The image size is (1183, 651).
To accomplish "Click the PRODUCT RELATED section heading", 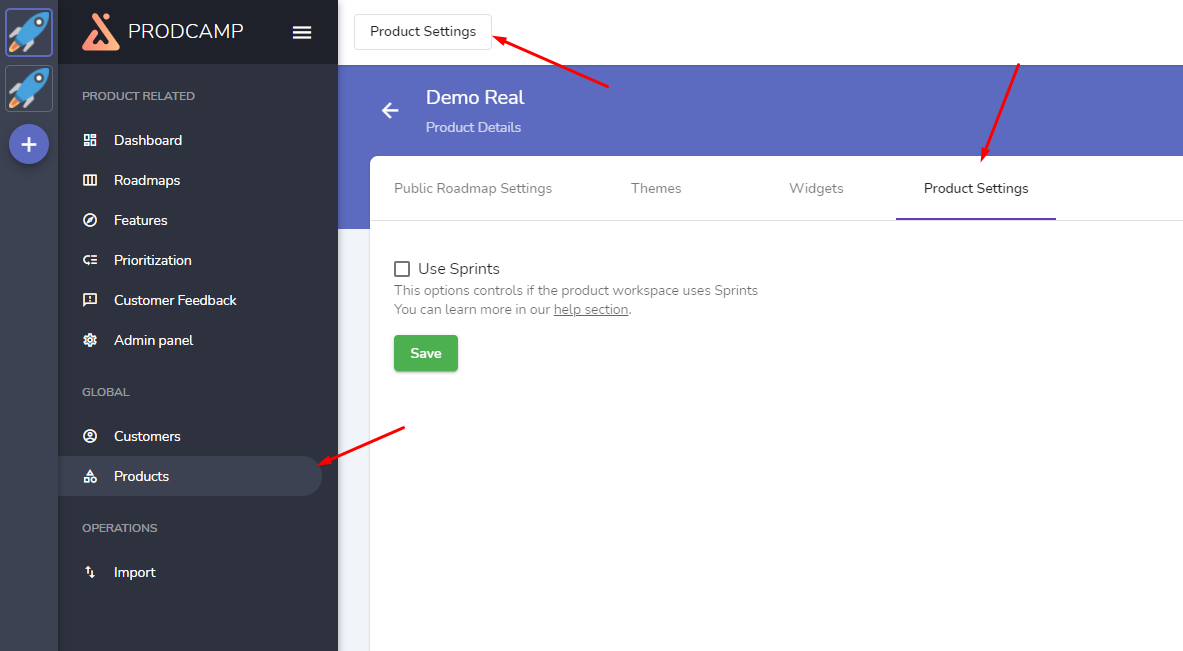I will [x=138, y=96].
